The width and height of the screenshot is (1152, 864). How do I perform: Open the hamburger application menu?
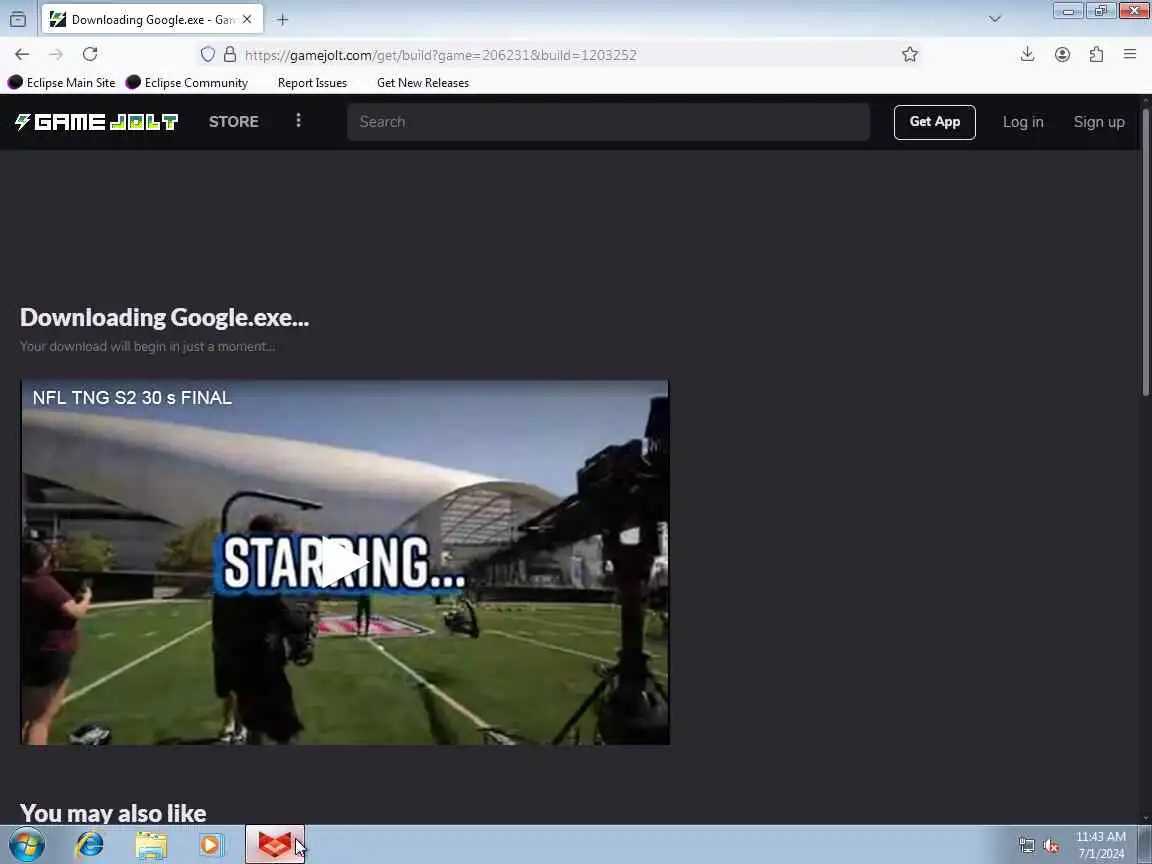tap(1130, 54)
